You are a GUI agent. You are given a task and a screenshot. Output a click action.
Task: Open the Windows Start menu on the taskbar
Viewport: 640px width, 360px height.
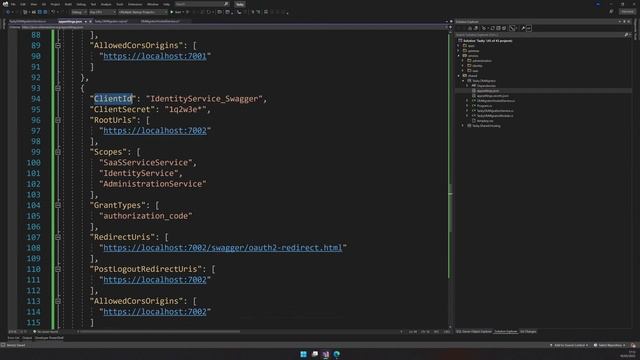pos(303,354)
